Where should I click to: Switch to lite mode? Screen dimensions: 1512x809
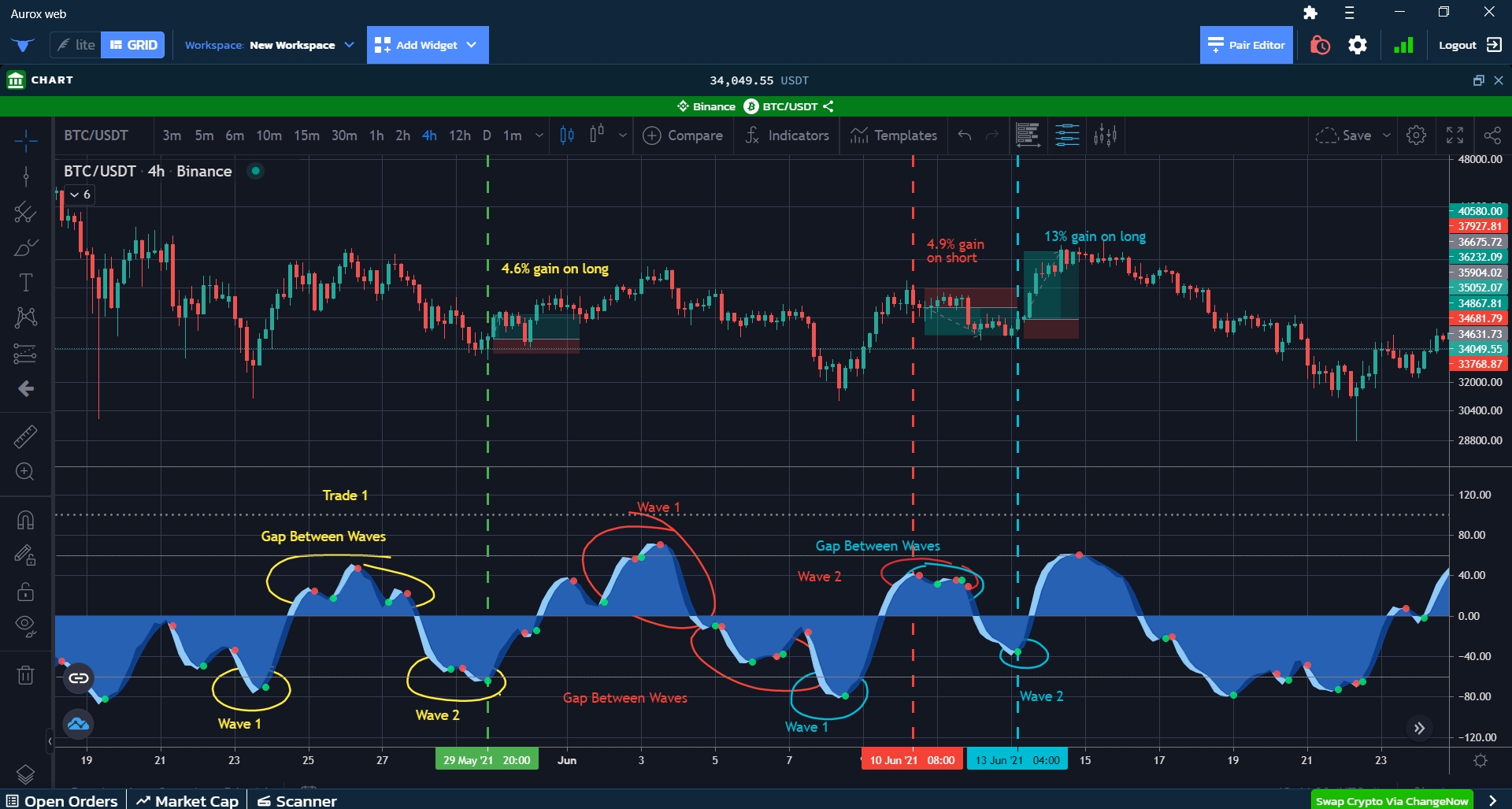(76, 45)
